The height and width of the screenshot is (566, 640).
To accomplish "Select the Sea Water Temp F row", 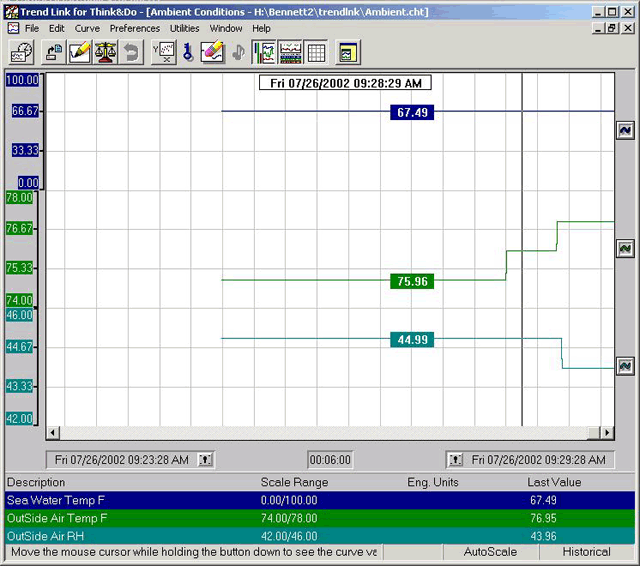I will click(320, 500).
